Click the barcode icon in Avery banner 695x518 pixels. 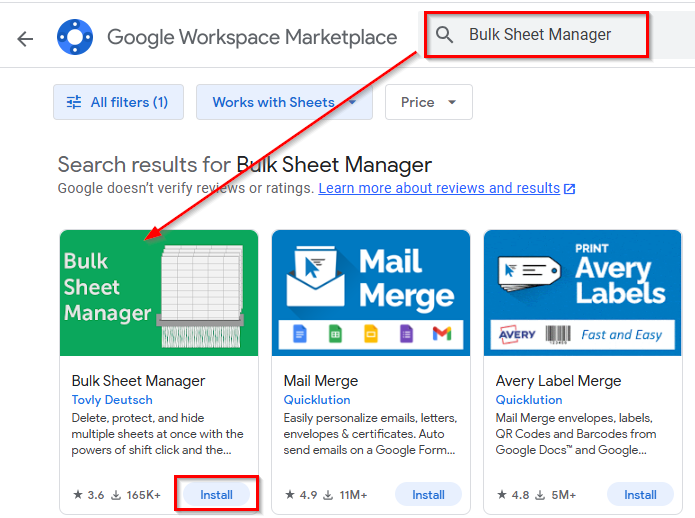click(558, 335)
